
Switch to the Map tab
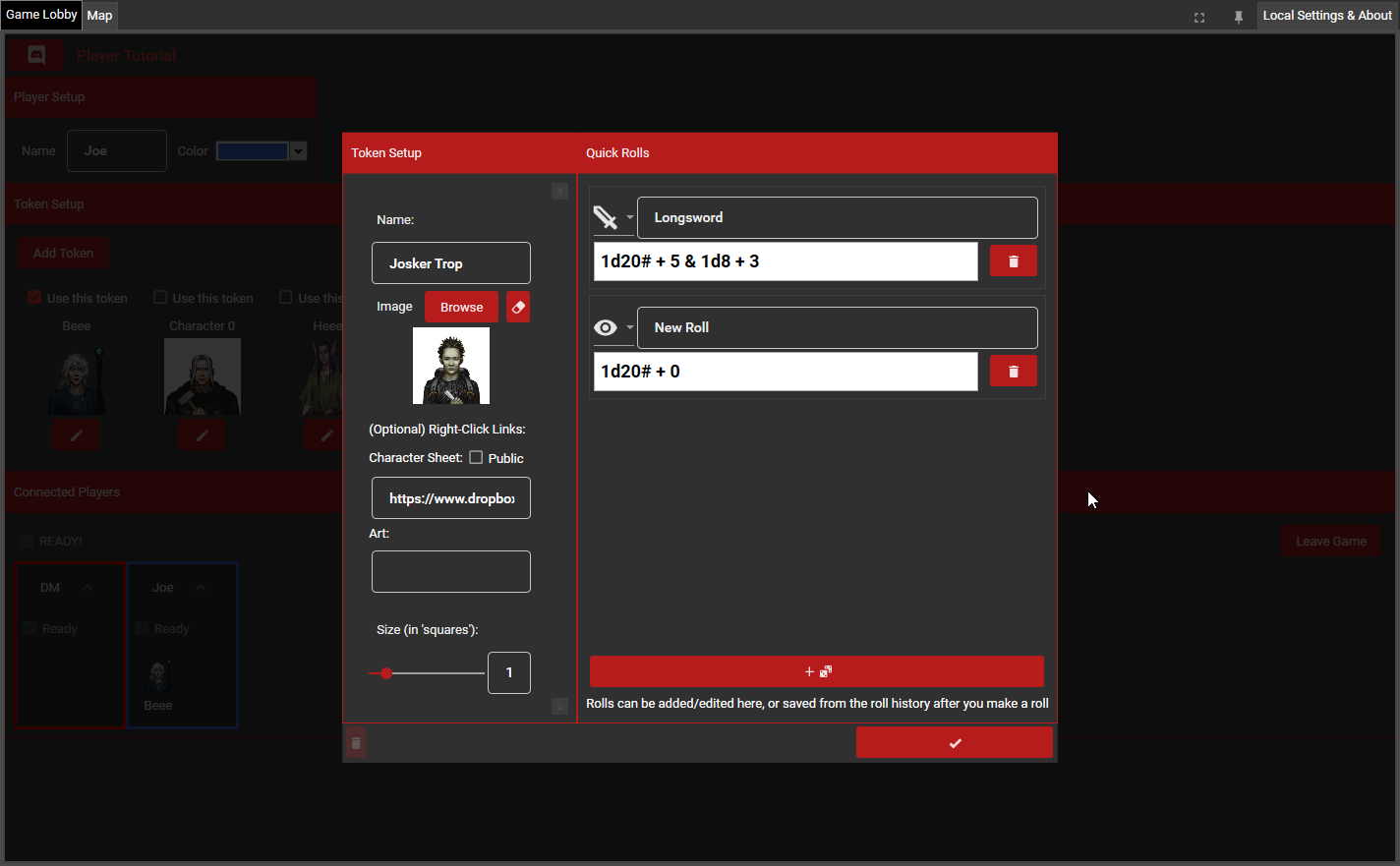[x=99, y=15]
